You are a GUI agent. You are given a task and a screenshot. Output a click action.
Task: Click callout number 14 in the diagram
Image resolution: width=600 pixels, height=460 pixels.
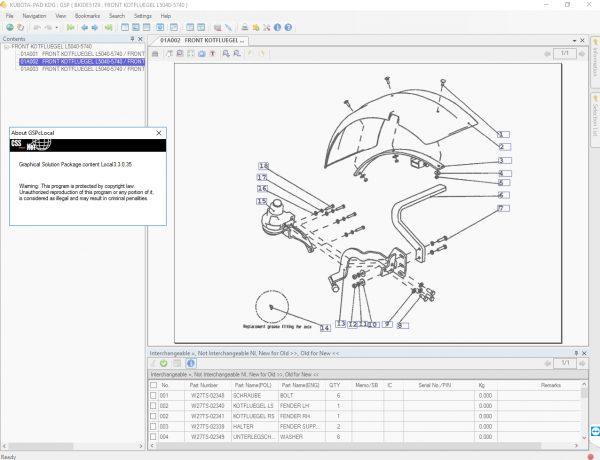click(x=325, y=328)
